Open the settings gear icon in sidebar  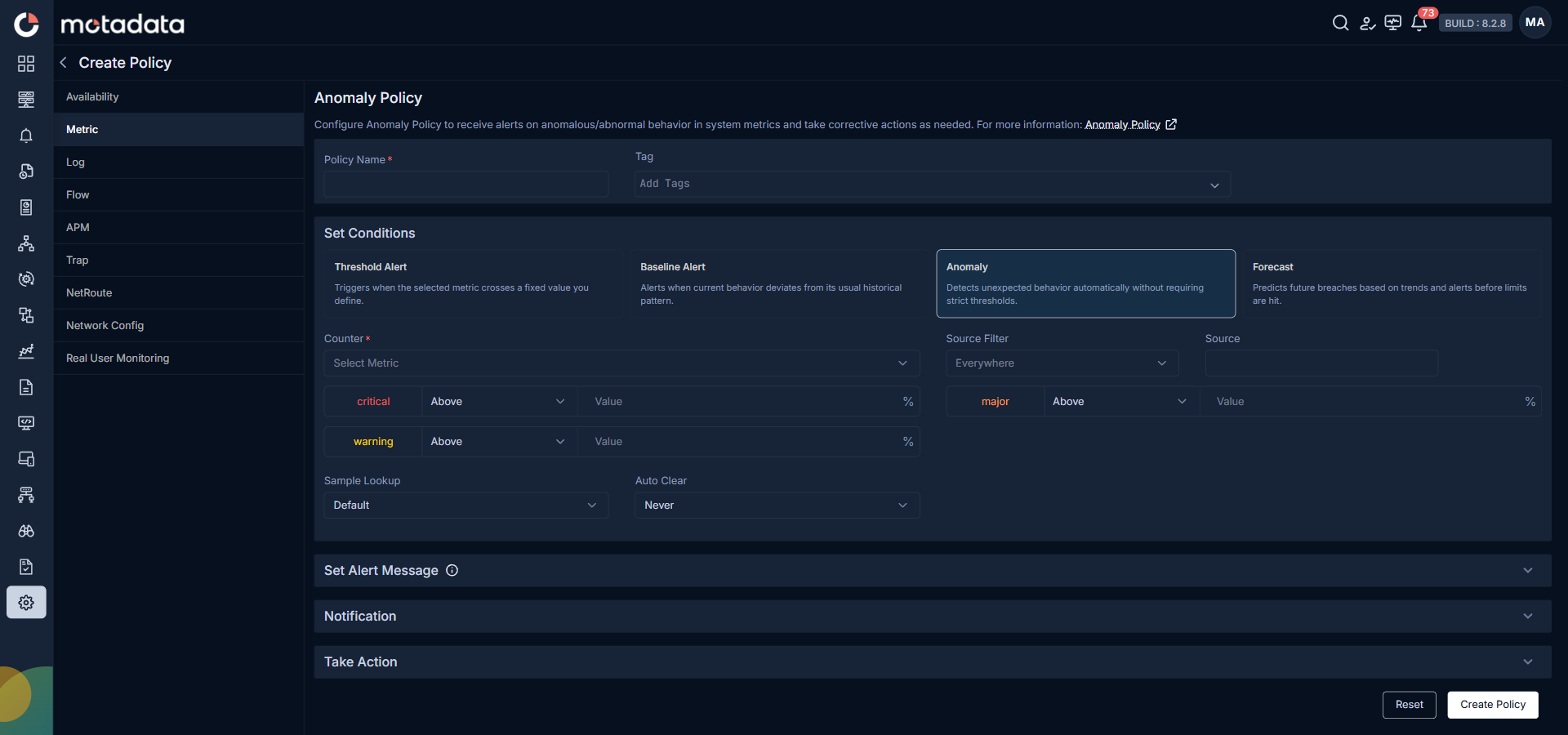pos(26,603)
